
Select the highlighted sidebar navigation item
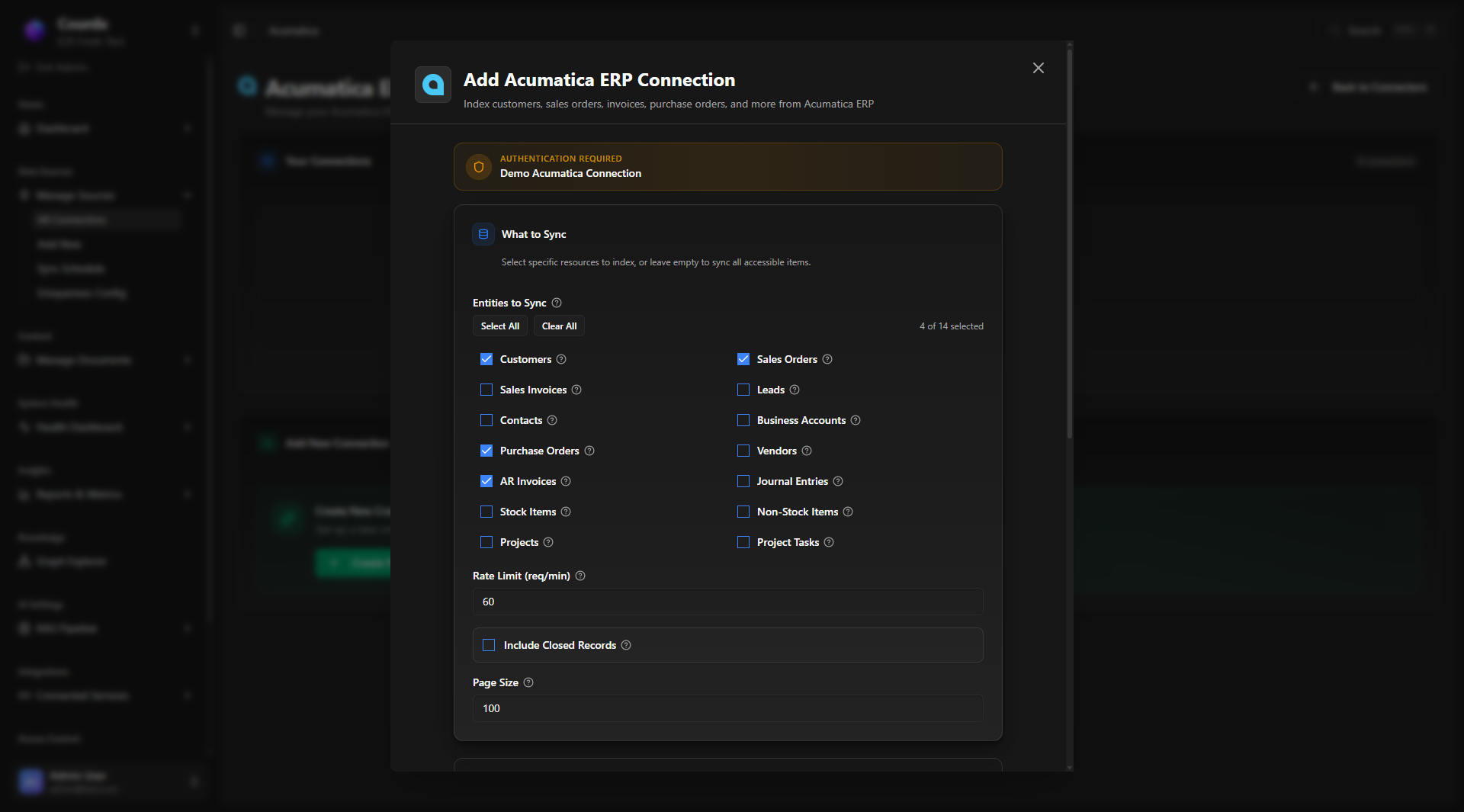tap(107, 220)
